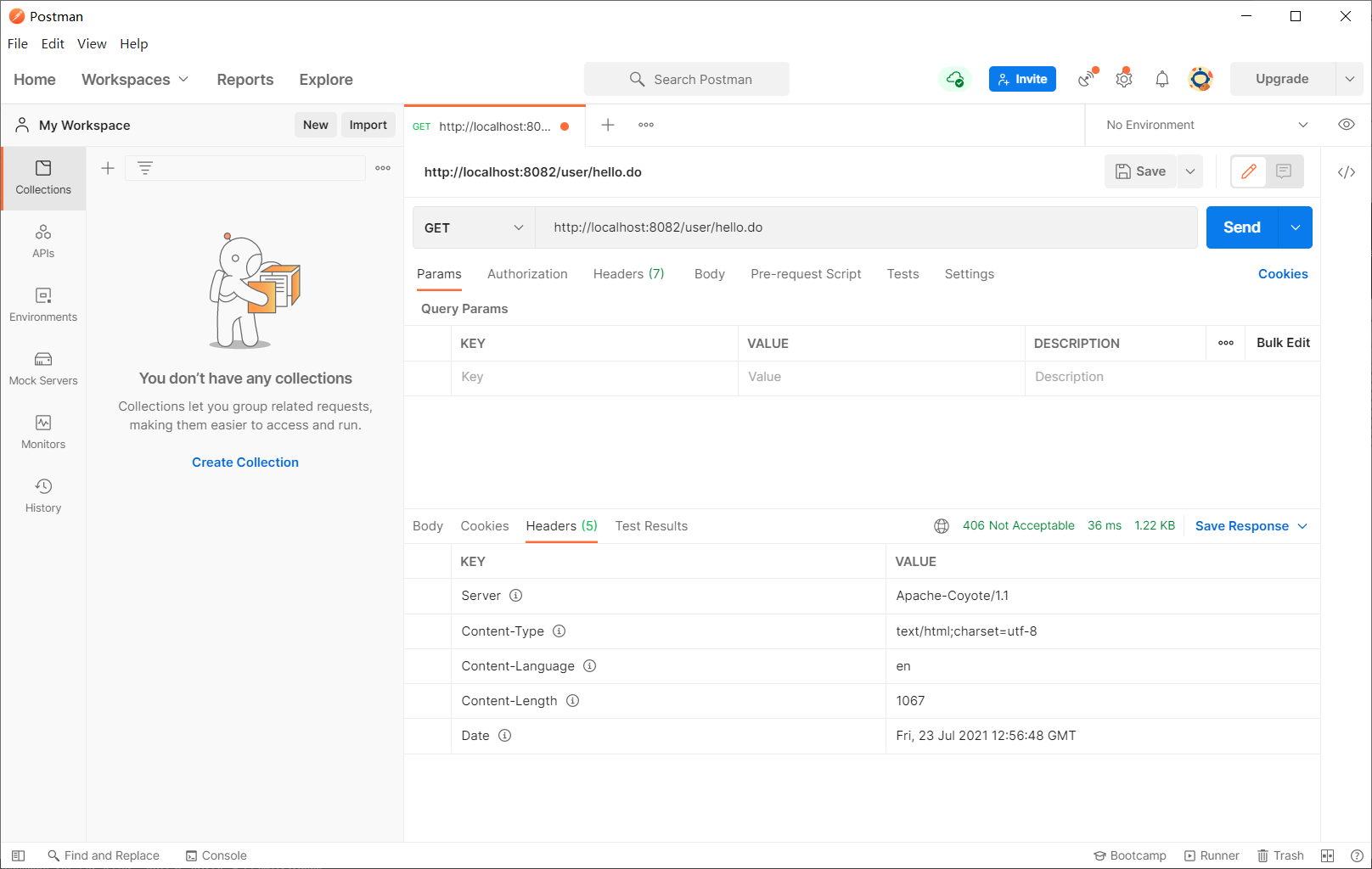1372x869 pixels.
Task: Show info for the Content-Length header
Action: point(572,701)
